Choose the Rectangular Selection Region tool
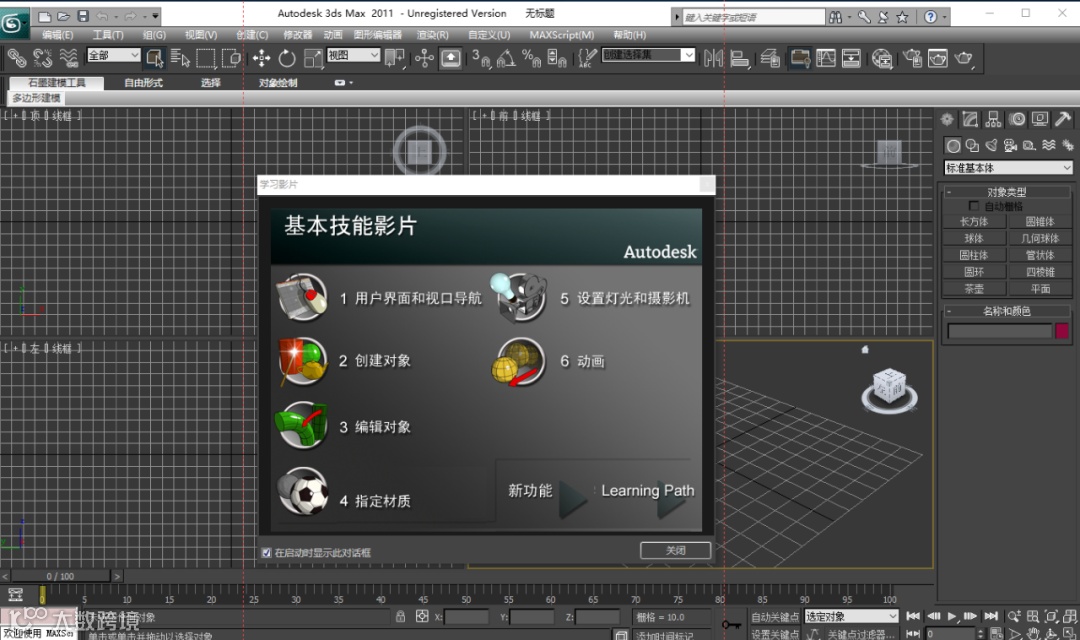The width and height of the screenshot is (1080, 640). [x=206, y=59]
